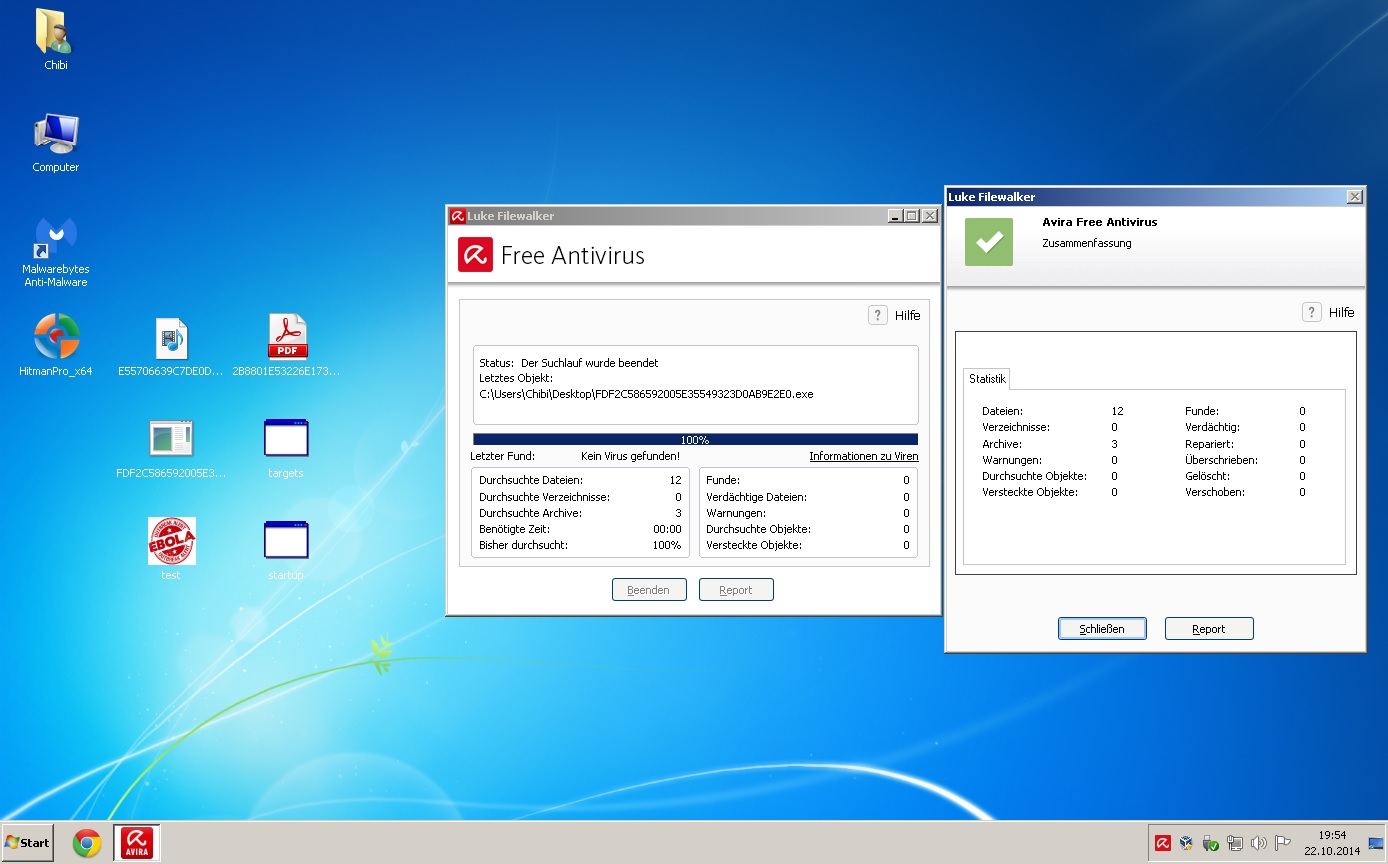Click the Beenden button
1388x864 pixels.
649,590
